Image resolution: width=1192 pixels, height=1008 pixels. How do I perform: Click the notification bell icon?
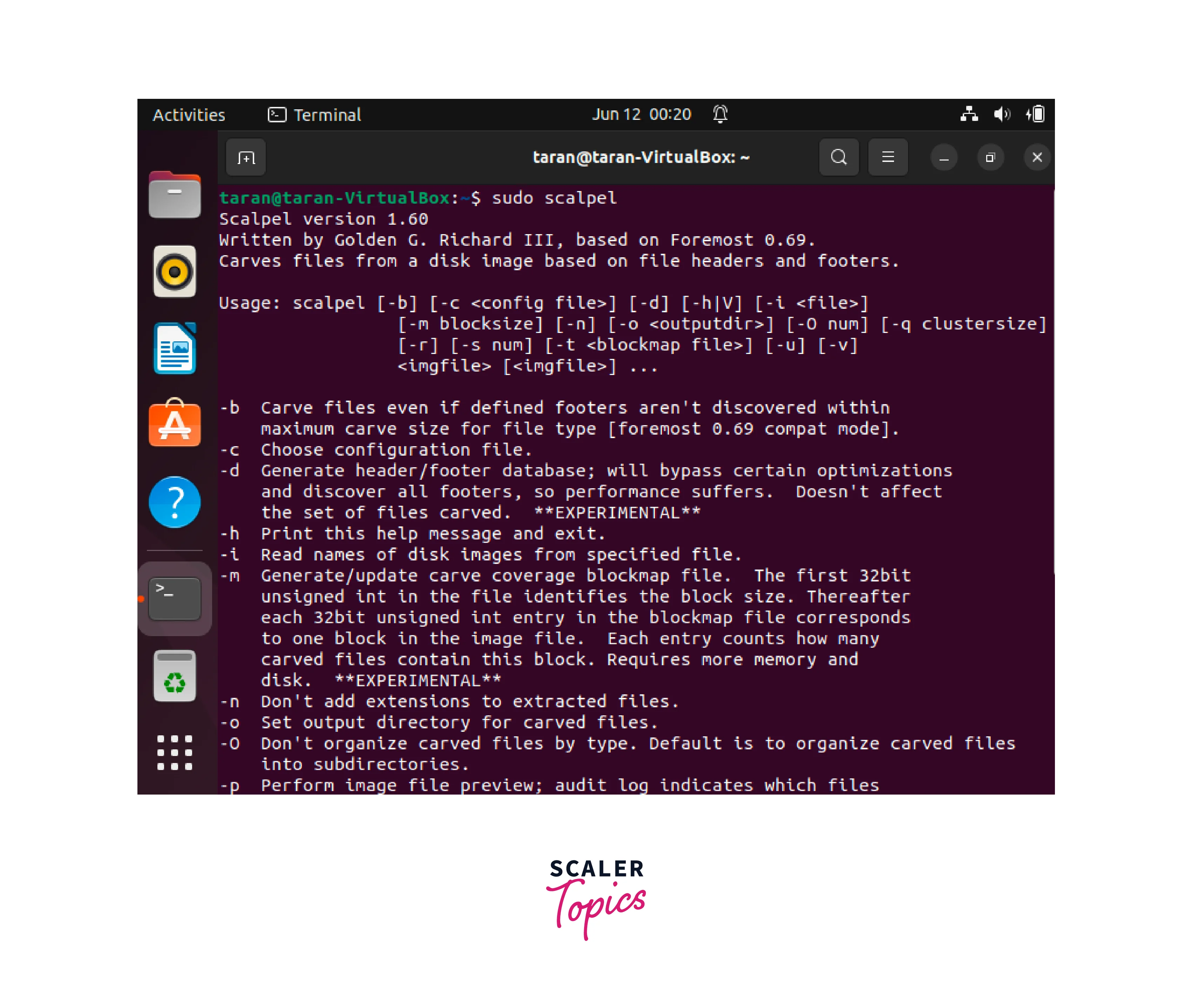click(720, 114)
